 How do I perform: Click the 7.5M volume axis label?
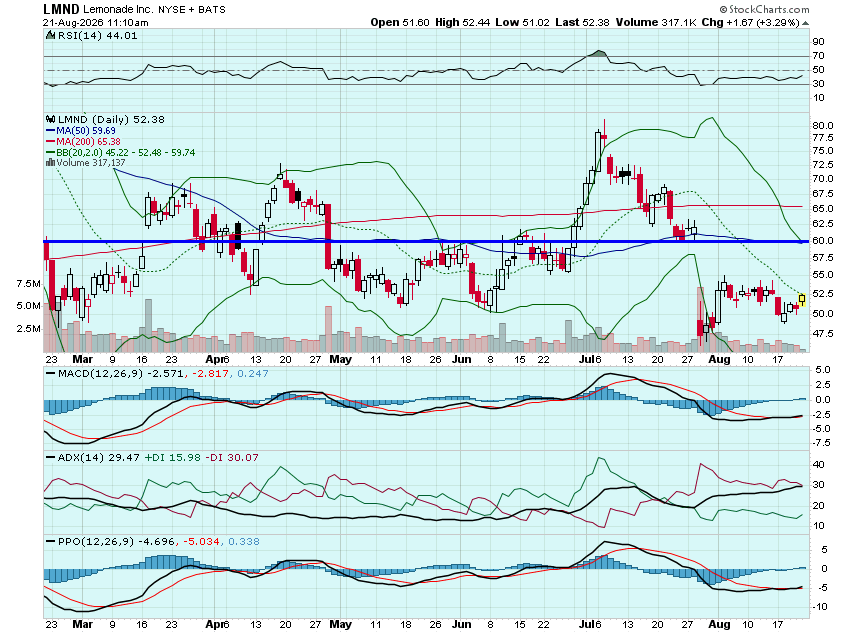point(28,283)
